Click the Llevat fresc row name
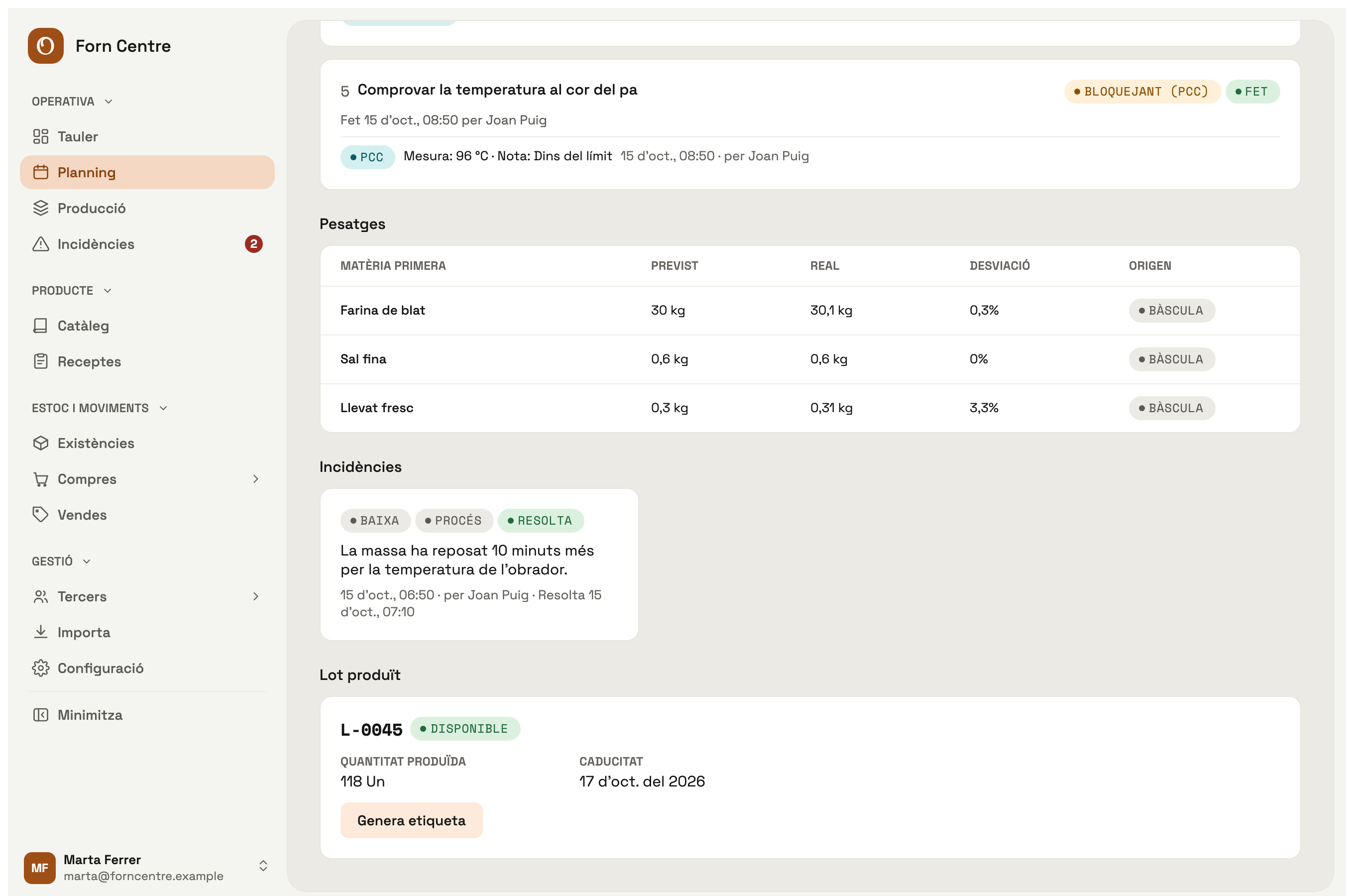The height and width of the screenshot is (896, 1354). pyautogui.click(x=377, y=408)
